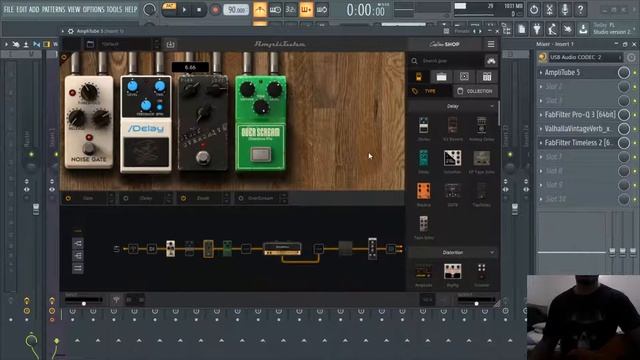This screenshot has width=640, height=360.
Task: Open the ADD menu
Action: (34, 9)
